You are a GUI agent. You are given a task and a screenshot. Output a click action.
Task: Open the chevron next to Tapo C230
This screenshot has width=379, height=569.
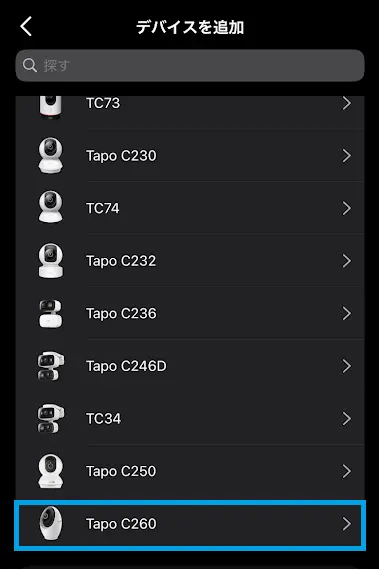click(x=347, y=156)
